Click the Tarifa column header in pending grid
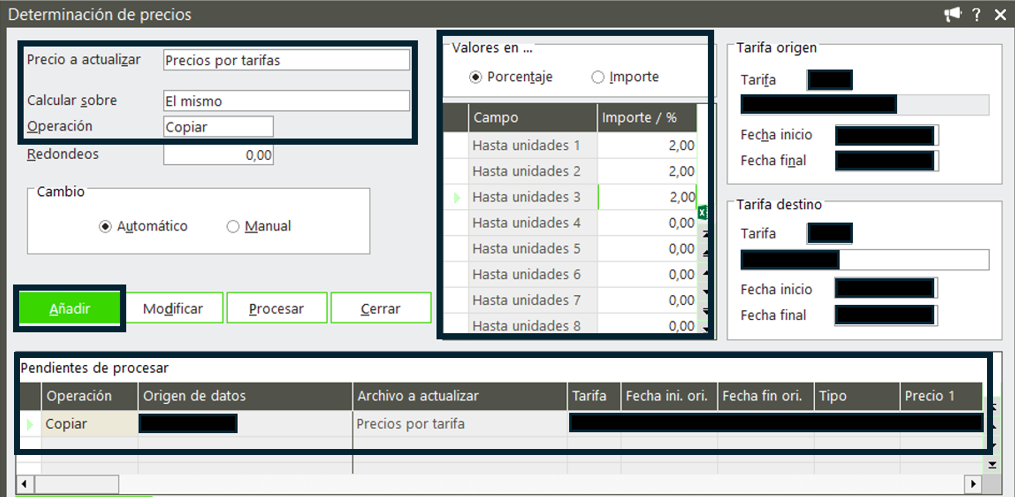The width and height of the screenshot is (1015, 497). (594, 396)
